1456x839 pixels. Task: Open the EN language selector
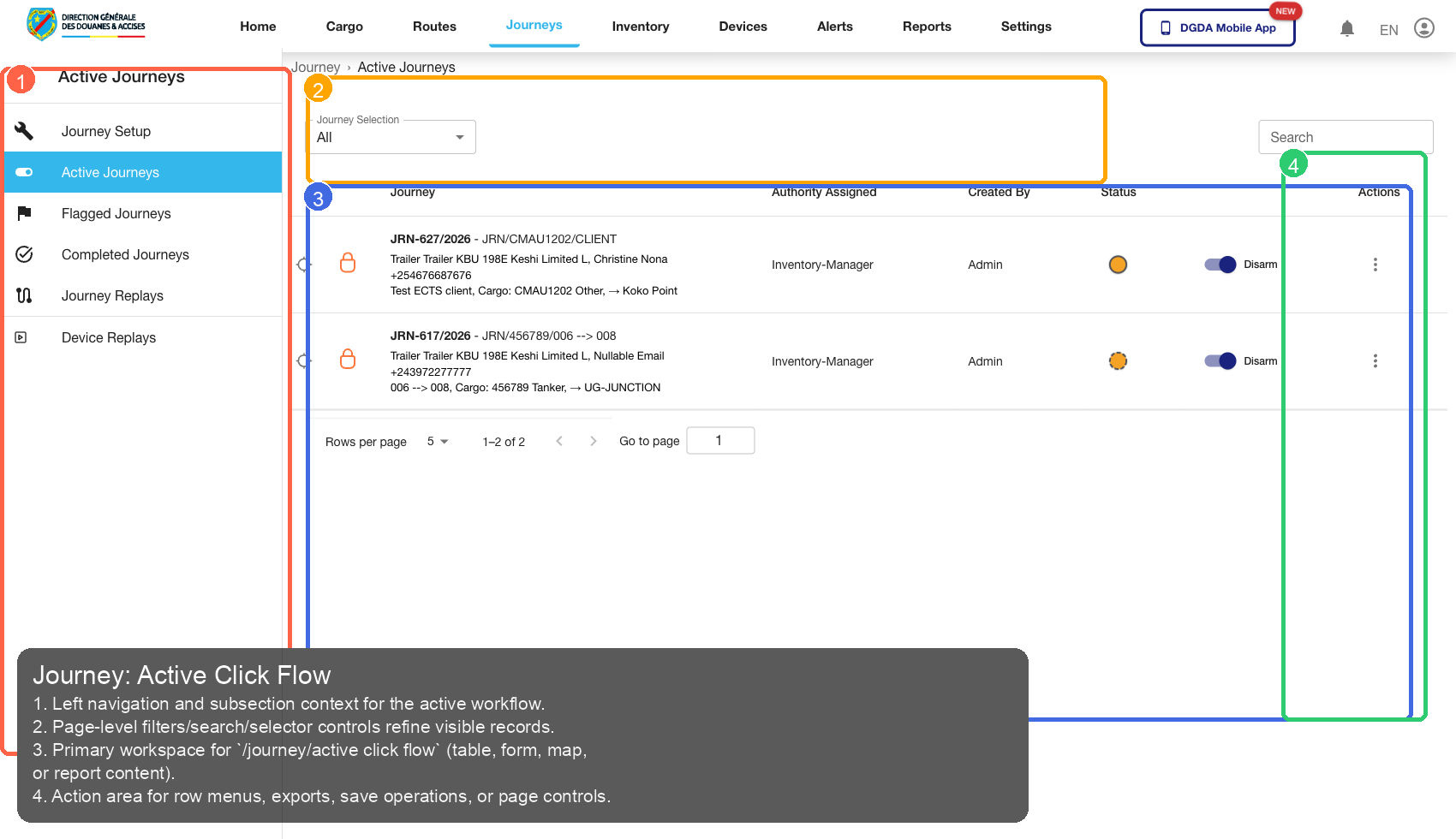1388,29
